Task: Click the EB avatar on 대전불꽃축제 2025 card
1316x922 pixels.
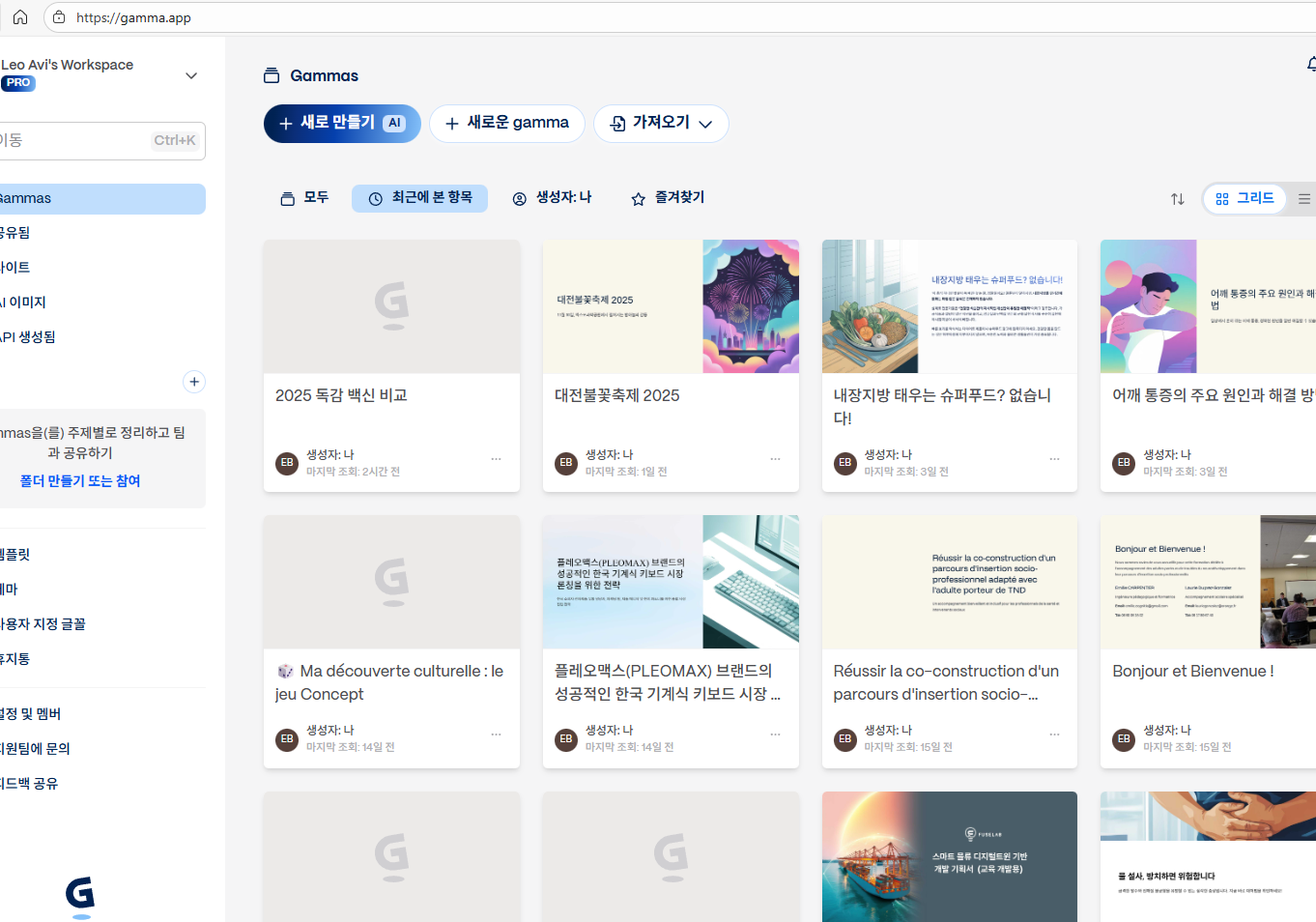Action: click(566, 463)
